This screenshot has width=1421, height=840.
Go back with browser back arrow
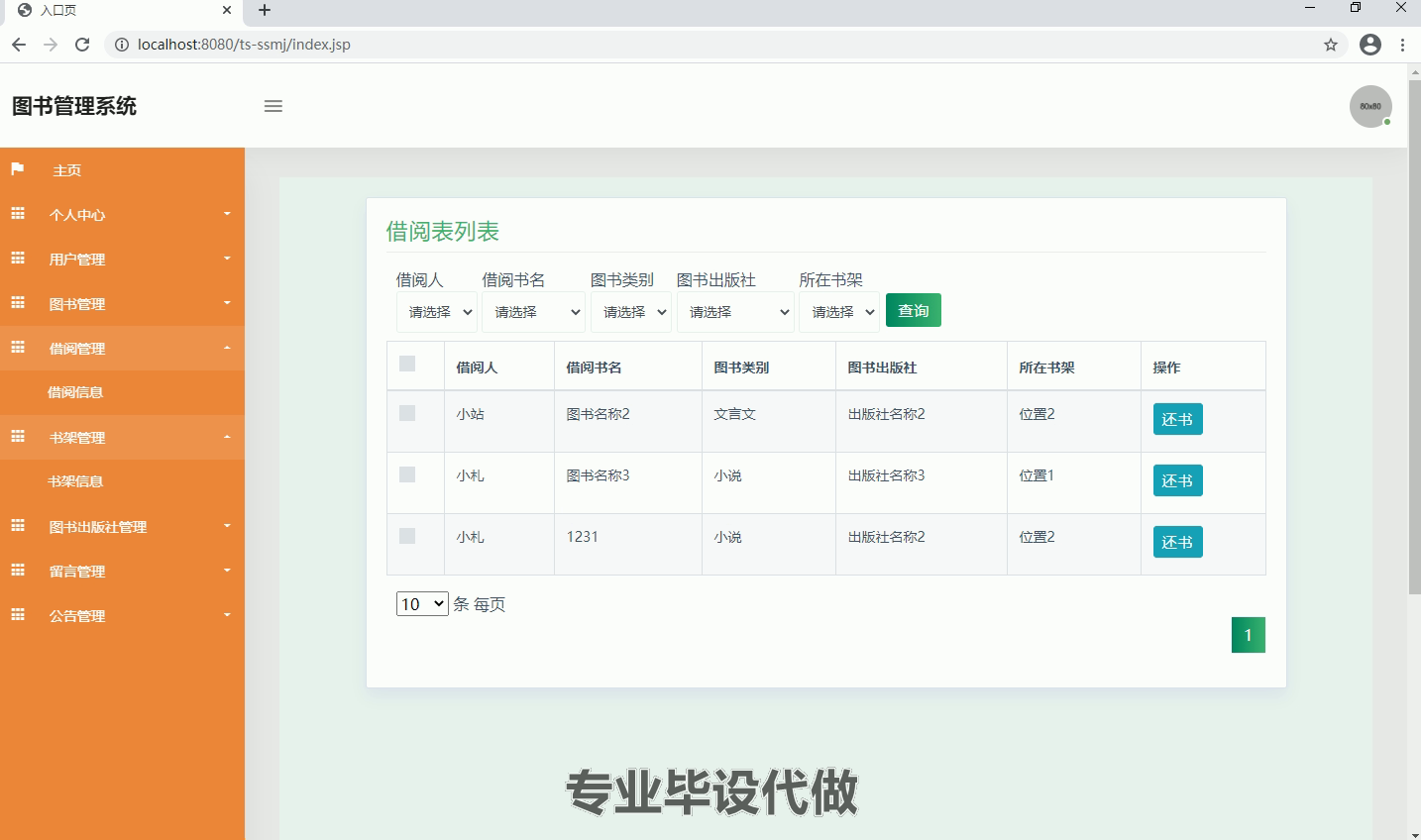(x=19, y=45)
